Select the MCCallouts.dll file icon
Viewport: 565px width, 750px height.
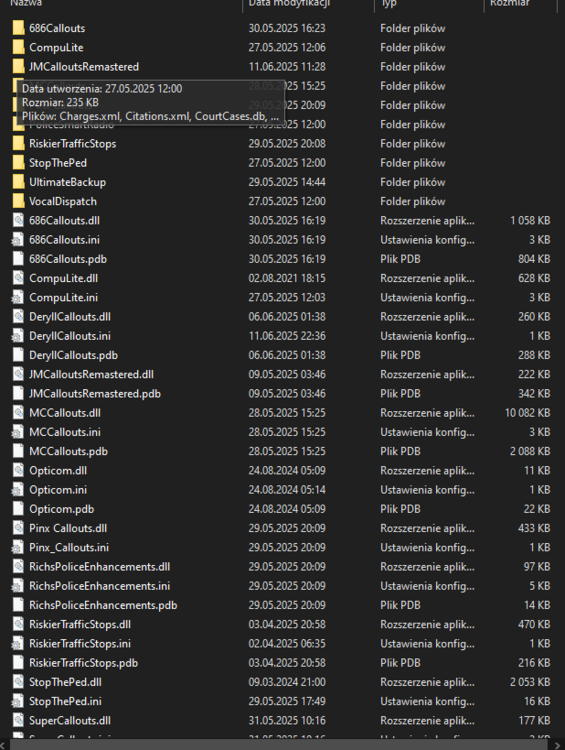pyautogui.click(x=18, y=413)
